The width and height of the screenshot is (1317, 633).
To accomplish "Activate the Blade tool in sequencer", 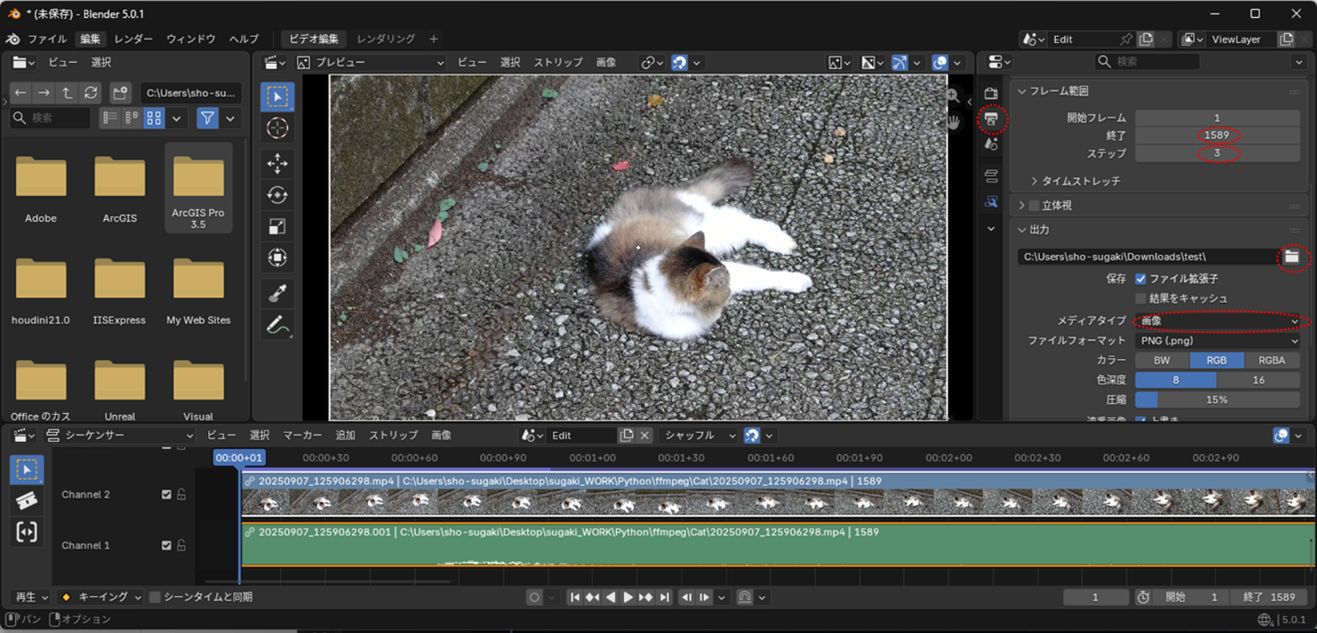I will pos(27,501).
